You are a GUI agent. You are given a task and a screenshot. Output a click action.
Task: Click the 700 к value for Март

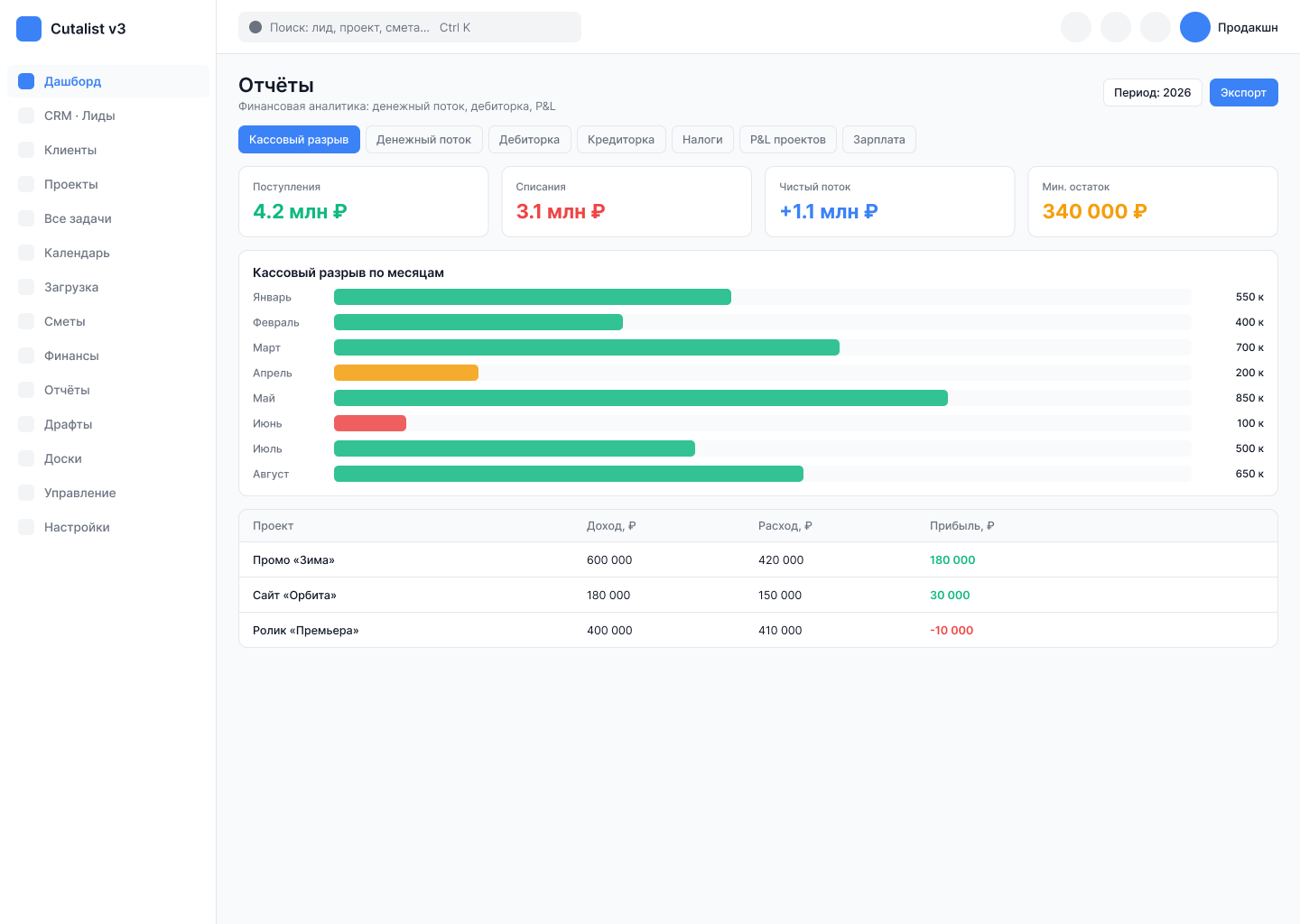pos(1249,347)
